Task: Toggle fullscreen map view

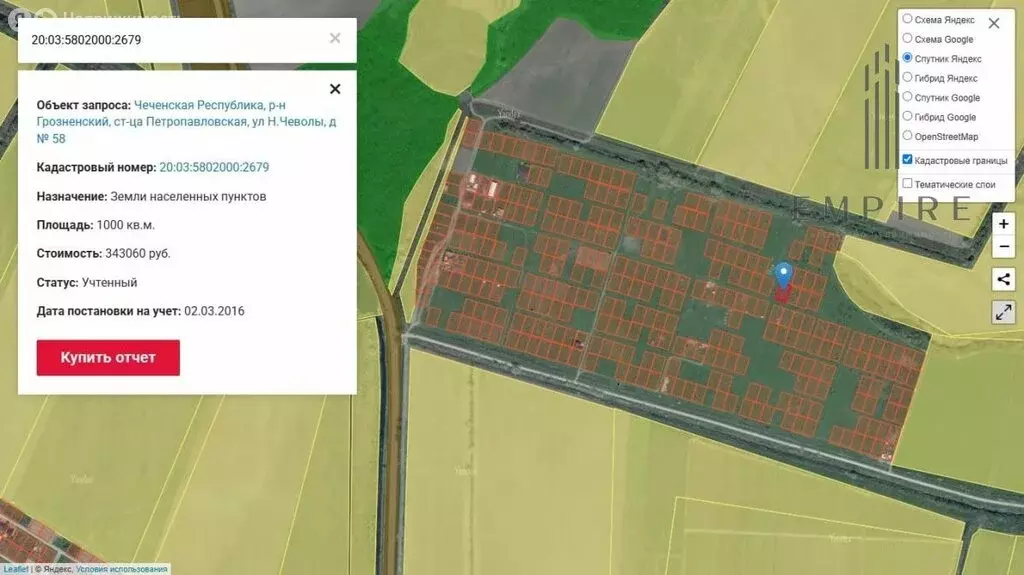Action: coord(1003,312)
